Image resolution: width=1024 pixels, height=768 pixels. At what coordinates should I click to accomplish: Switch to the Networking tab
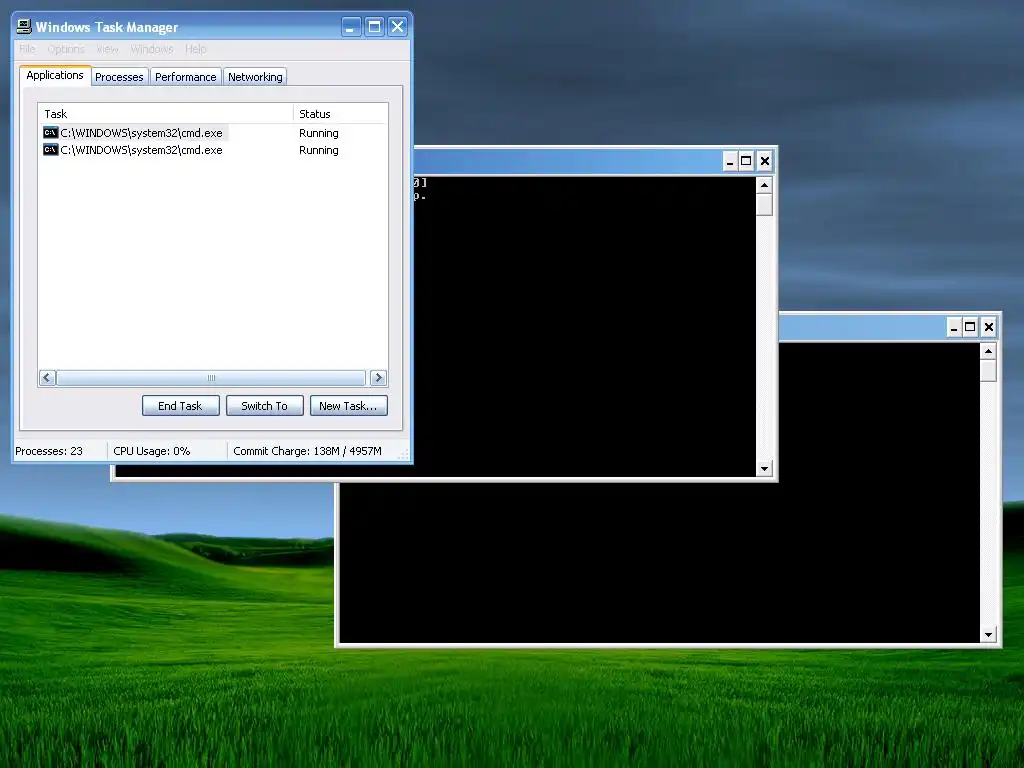pos(255,77)
